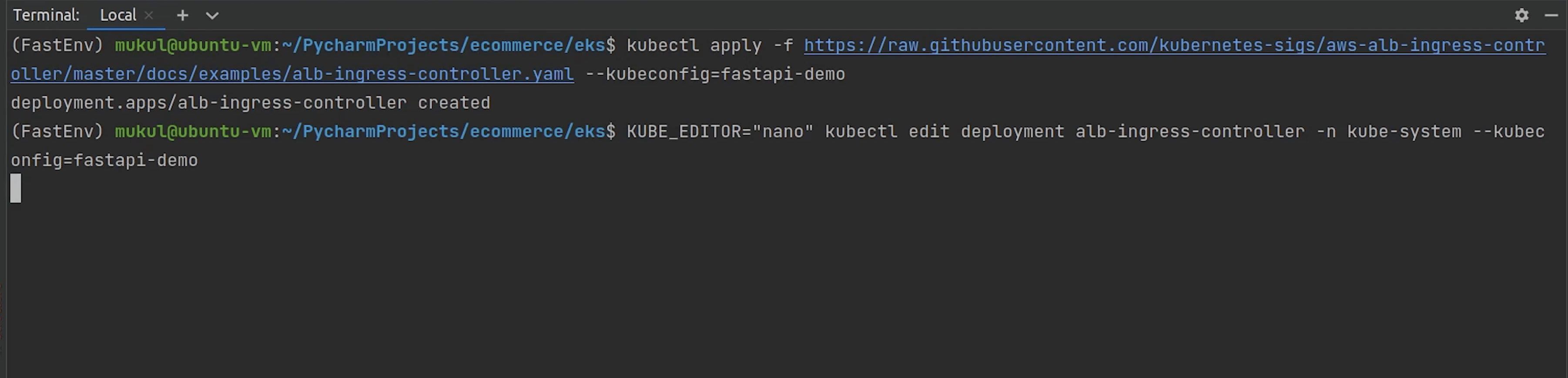Click the wrapped 'onfig=fastapi-demo' text
The image size is (1568, 378).
click(104, 160)
